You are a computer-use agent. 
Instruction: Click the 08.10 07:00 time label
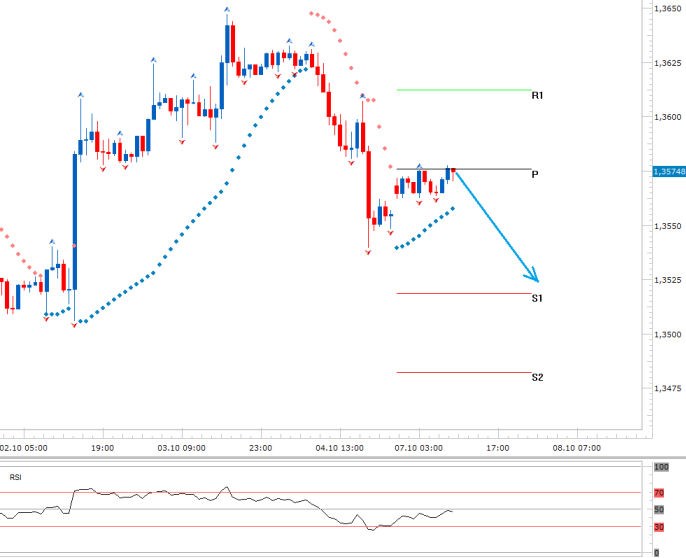[577, 448]
